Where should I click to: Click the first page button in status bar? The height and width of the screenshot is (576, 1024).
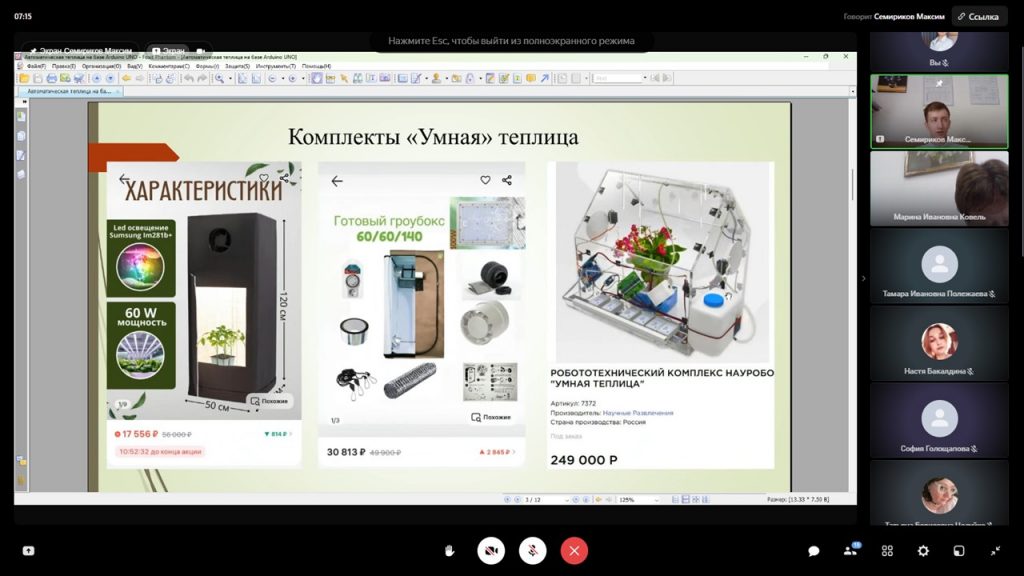[x=507, y=500]
